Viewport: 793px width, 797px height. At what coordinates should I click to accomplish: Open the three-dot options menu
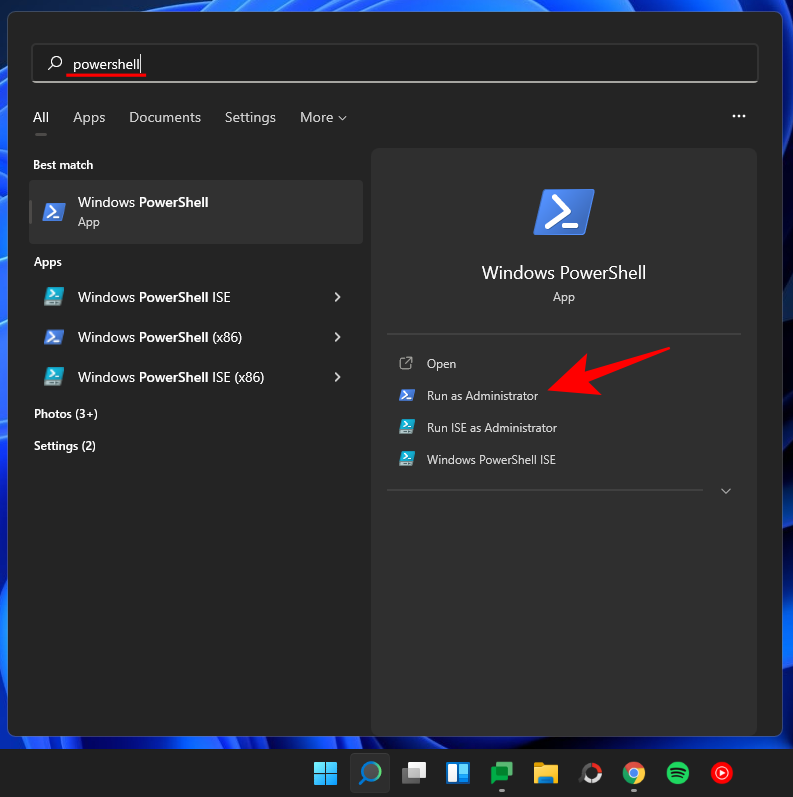pyautogui.click(x=739, y=117)
